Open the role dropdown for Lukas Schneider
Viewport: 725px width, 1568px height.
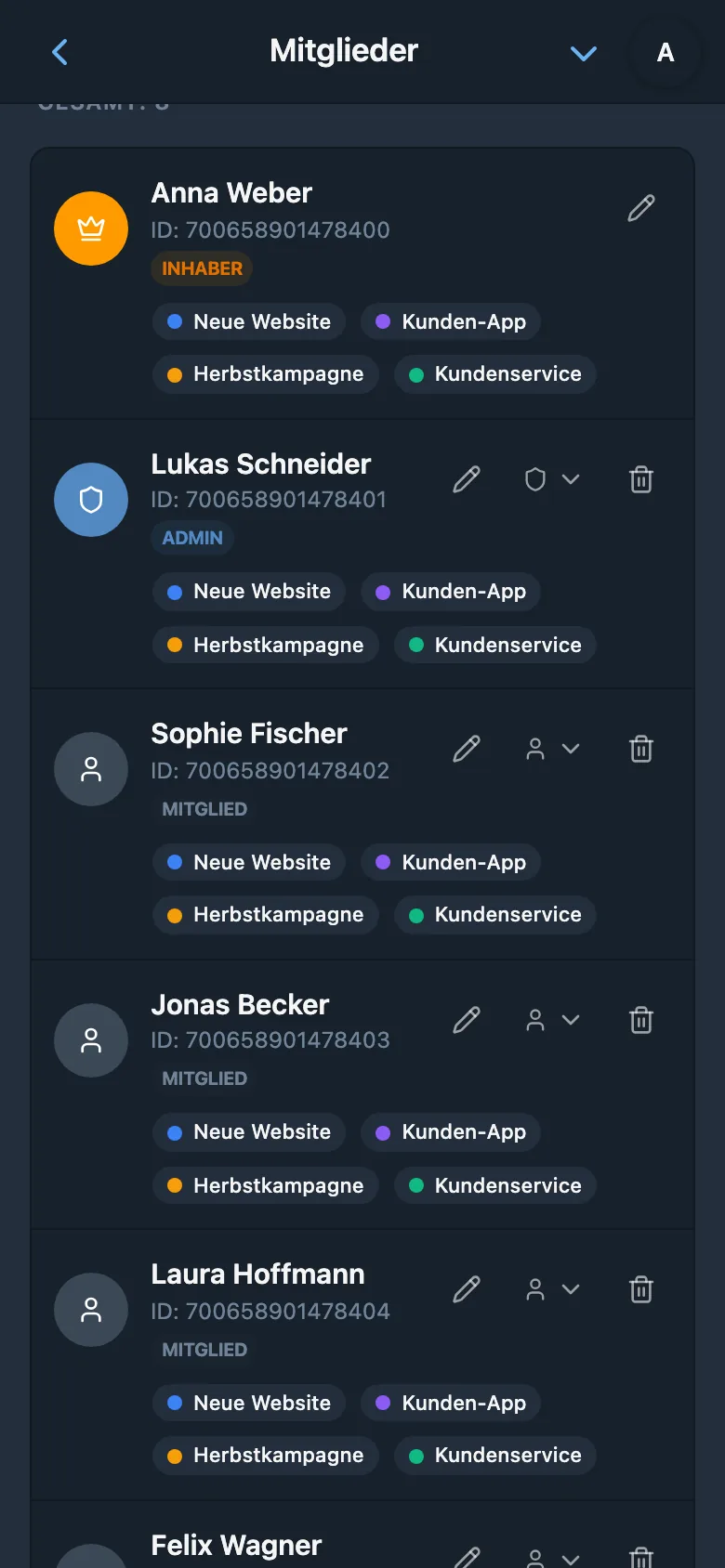tap(553, 479)
